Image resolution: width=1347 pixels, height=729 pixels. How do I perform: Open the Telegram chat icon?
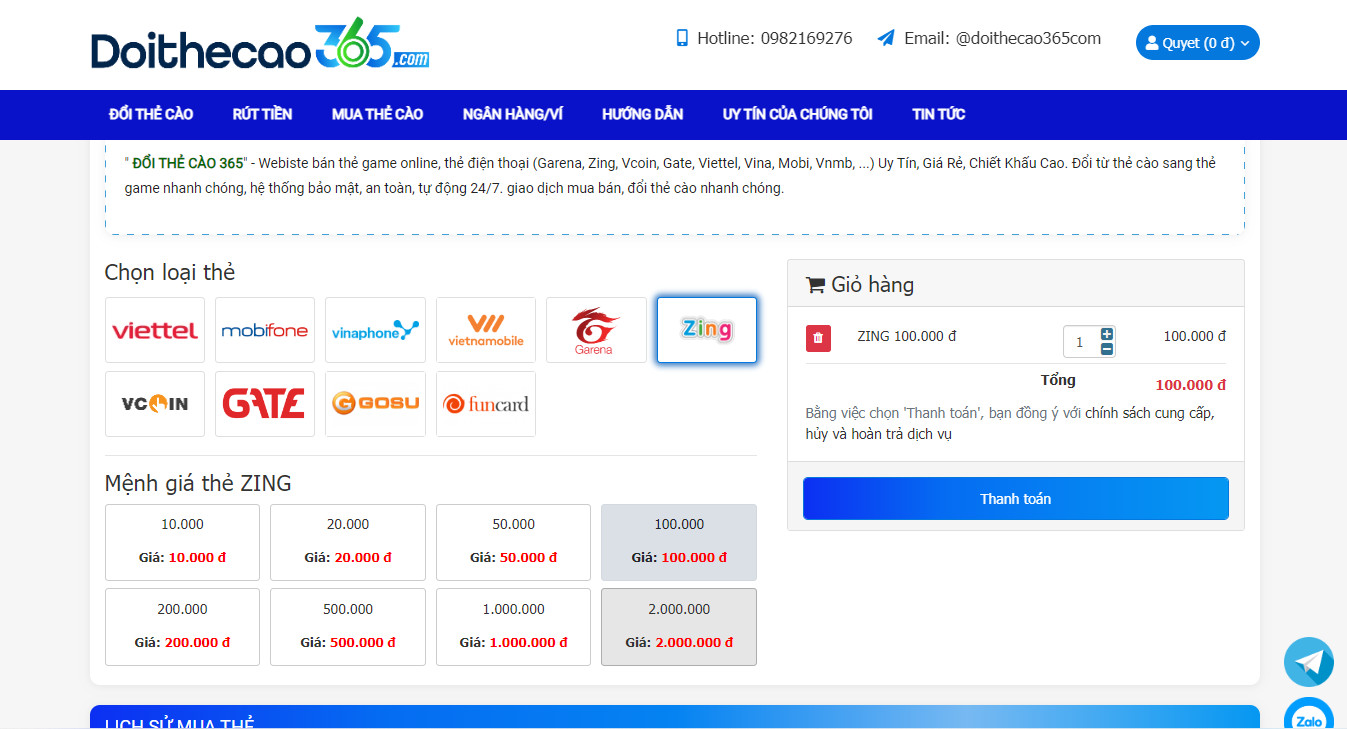point(1309,662)
